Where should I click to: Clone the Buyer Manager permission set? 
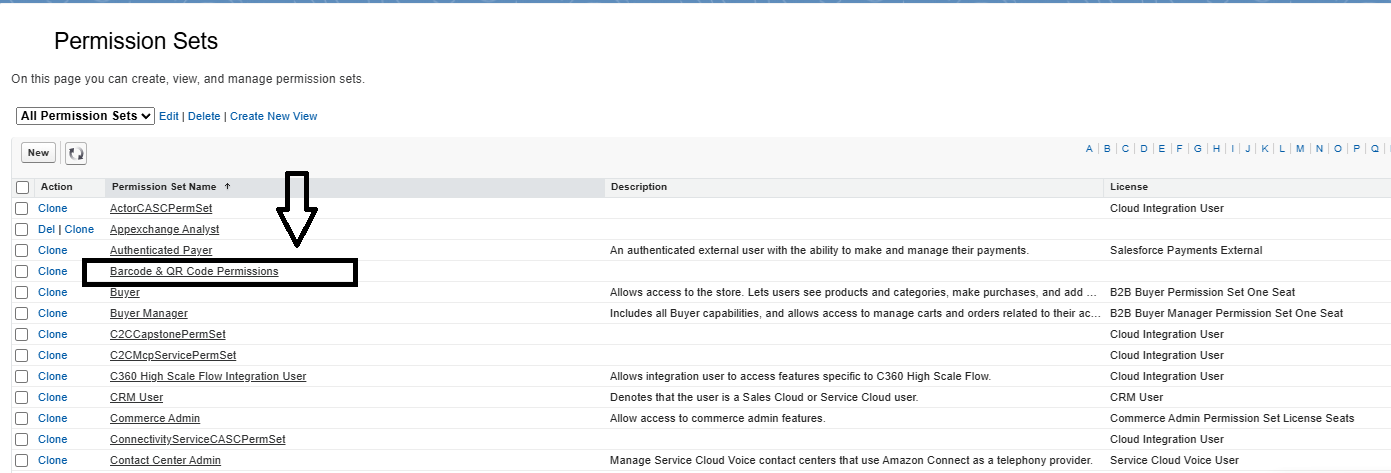tap(53, 313)
